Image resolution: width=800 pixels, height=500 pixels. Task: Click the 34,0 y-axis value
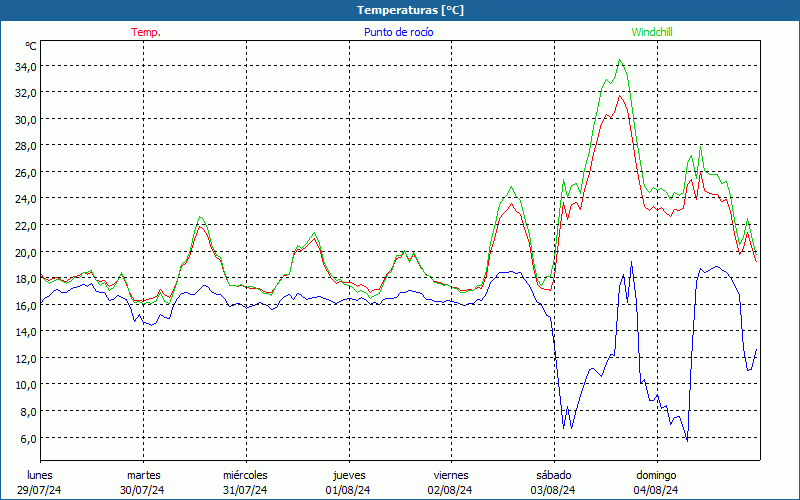pos(25,66)
